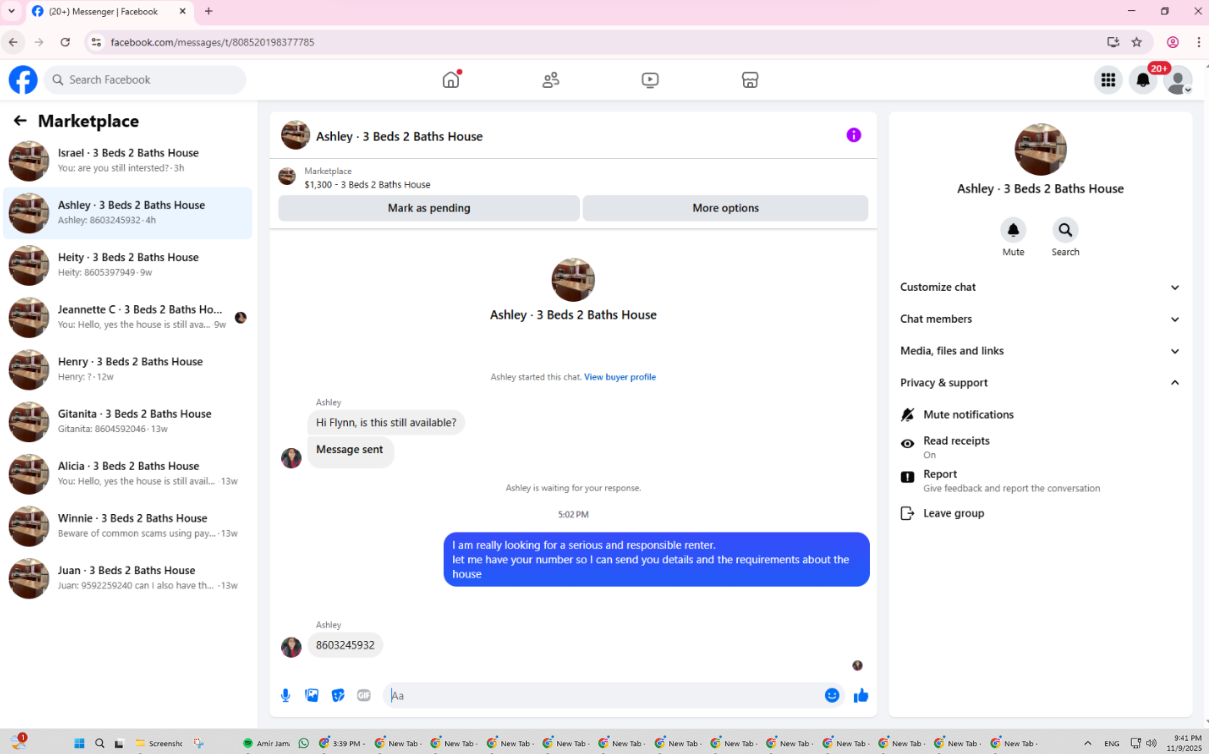Open the emoji picker
The height and width of the screenshot is (754, 1209).
tap(832, 695)
